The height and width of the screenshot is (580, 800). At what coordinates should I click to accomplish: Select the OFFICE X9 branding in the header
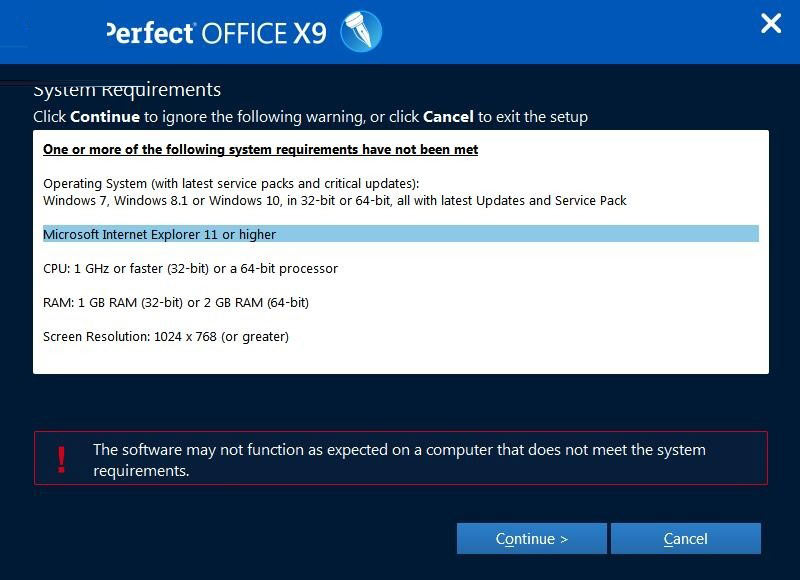(263, 31)
